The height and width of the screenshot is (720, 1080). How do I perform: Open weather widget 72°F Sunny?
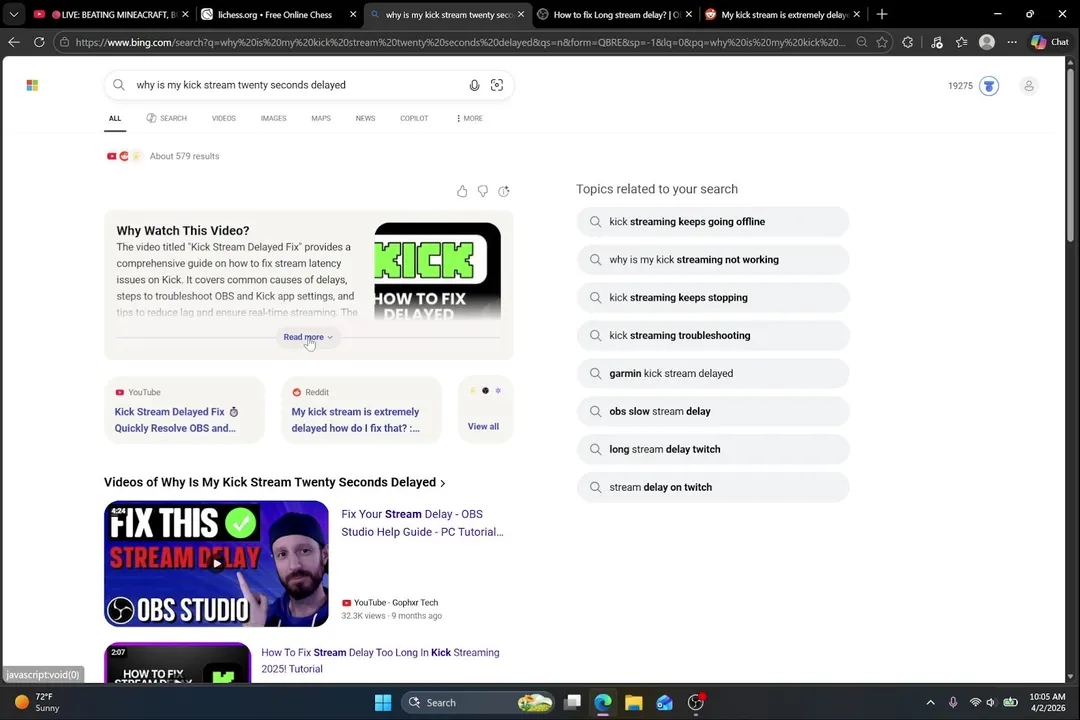(x=38, y=702)
